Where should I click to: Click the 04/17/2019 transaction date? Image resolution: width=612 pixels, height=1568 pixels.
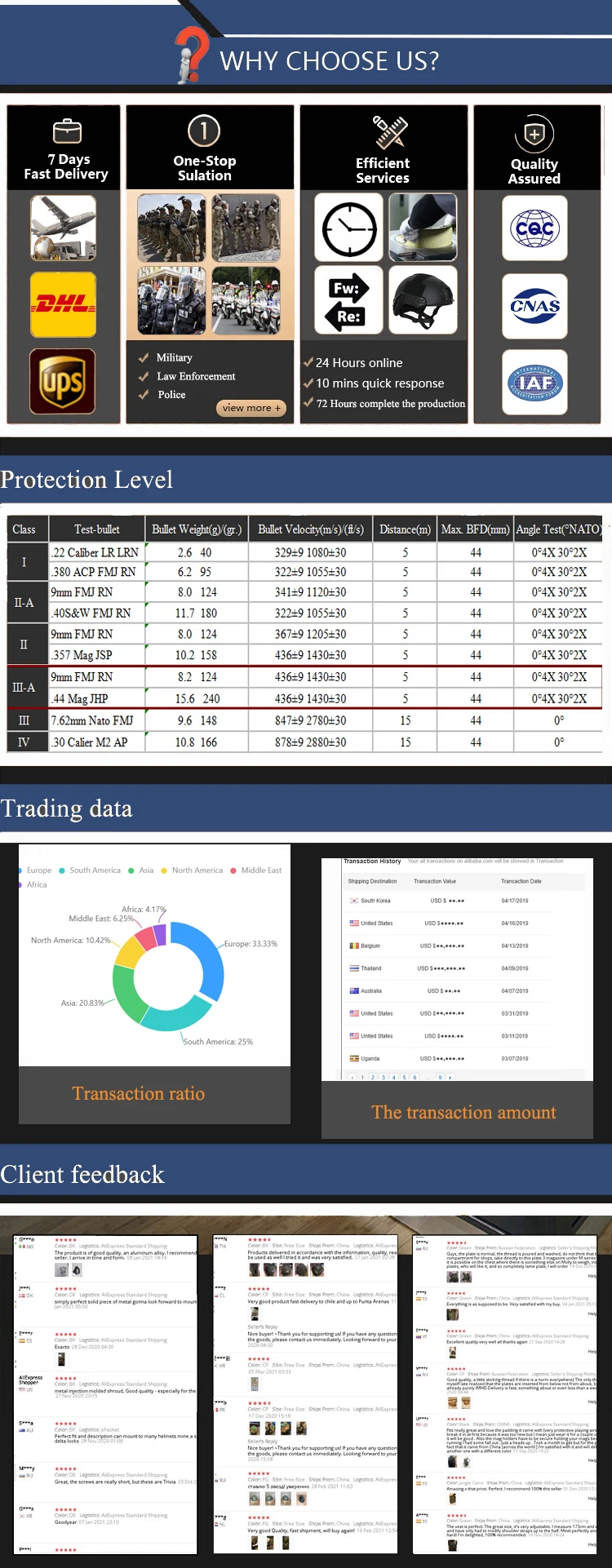pyautogui.click(x=515, y=901)
